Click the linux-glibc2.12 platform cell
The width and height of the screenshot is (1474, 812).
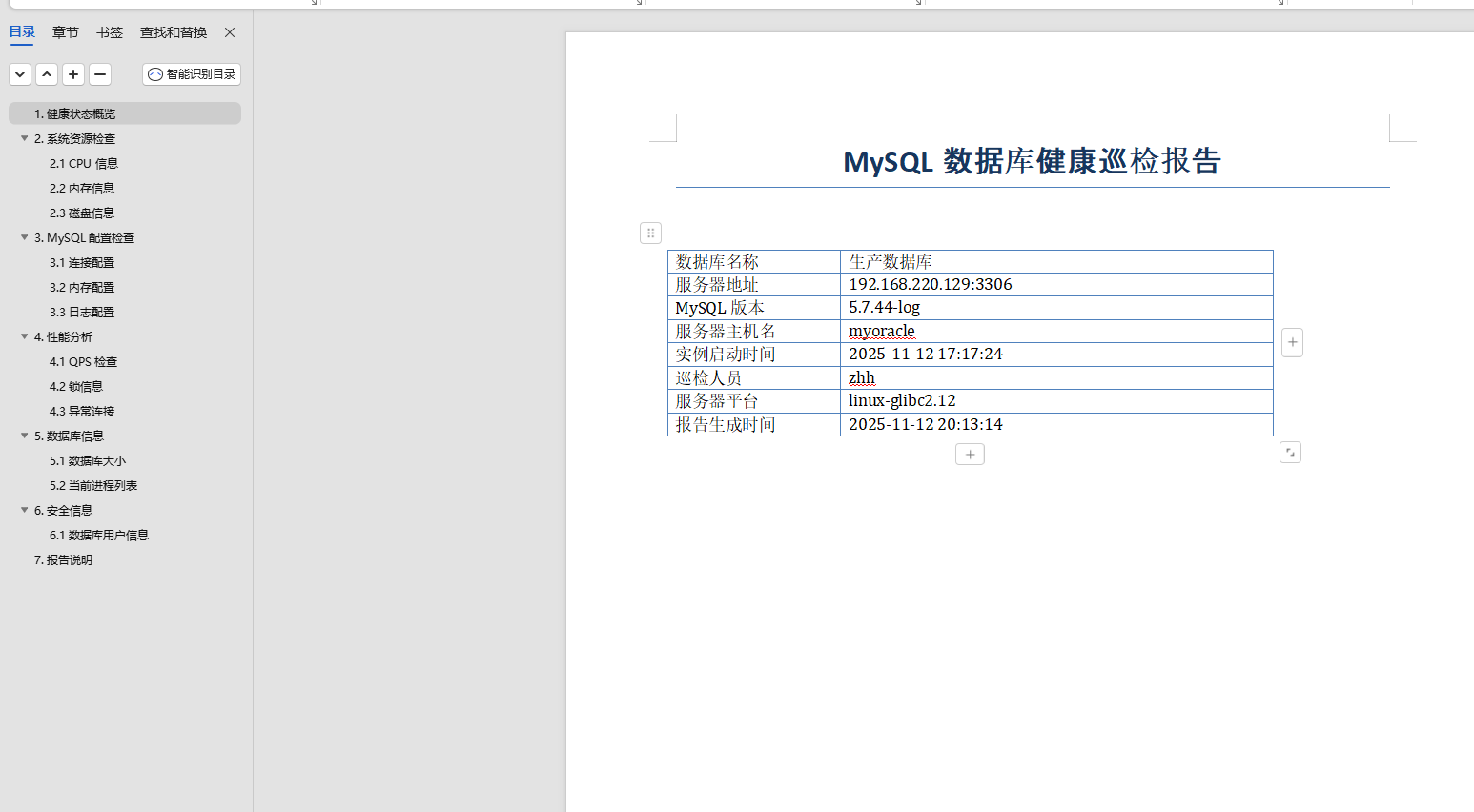click(1056, 401)
